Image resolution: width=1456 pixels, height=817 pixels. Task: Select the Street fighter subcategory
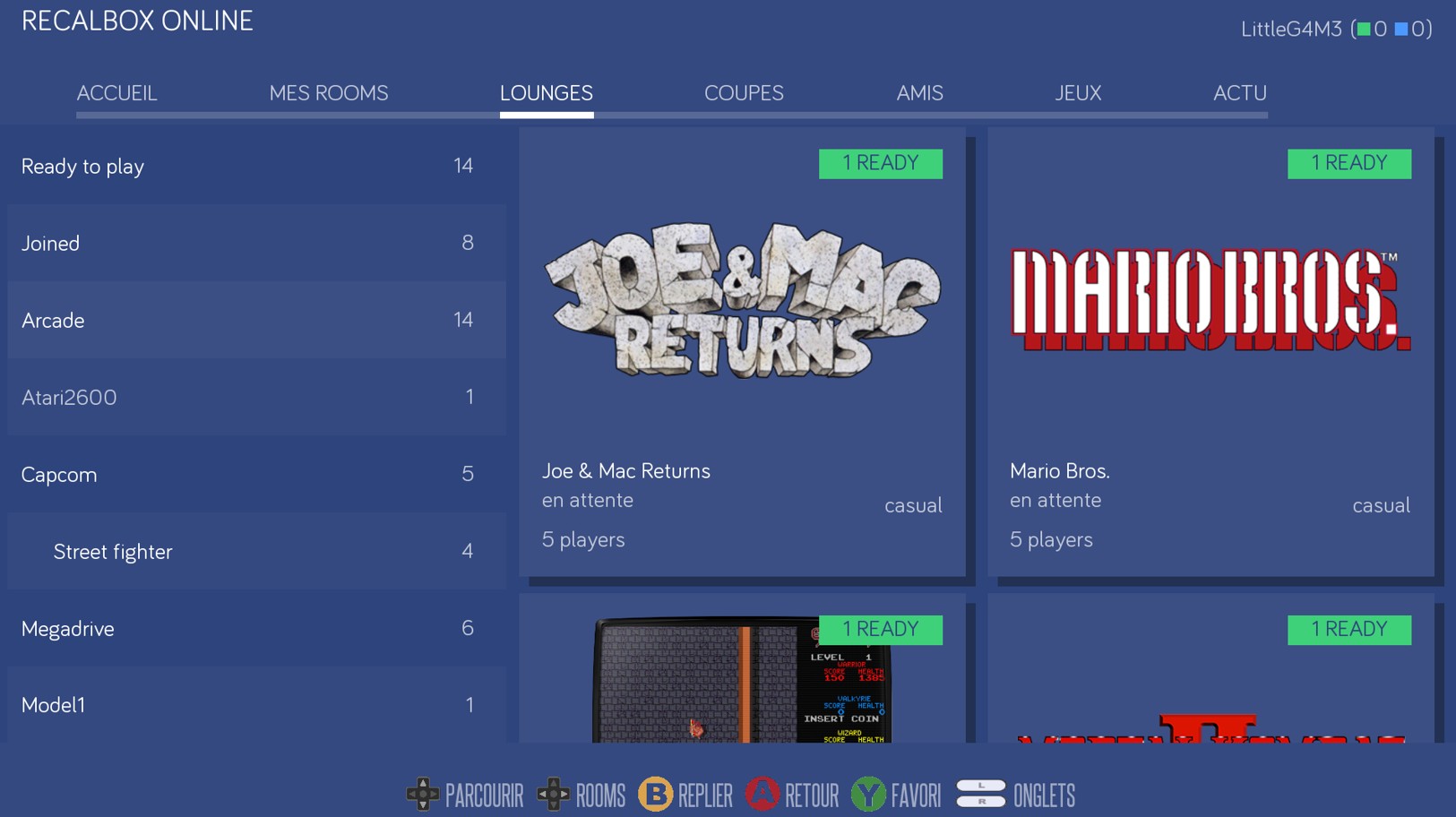pyautogui.click(x=256, y=551)
